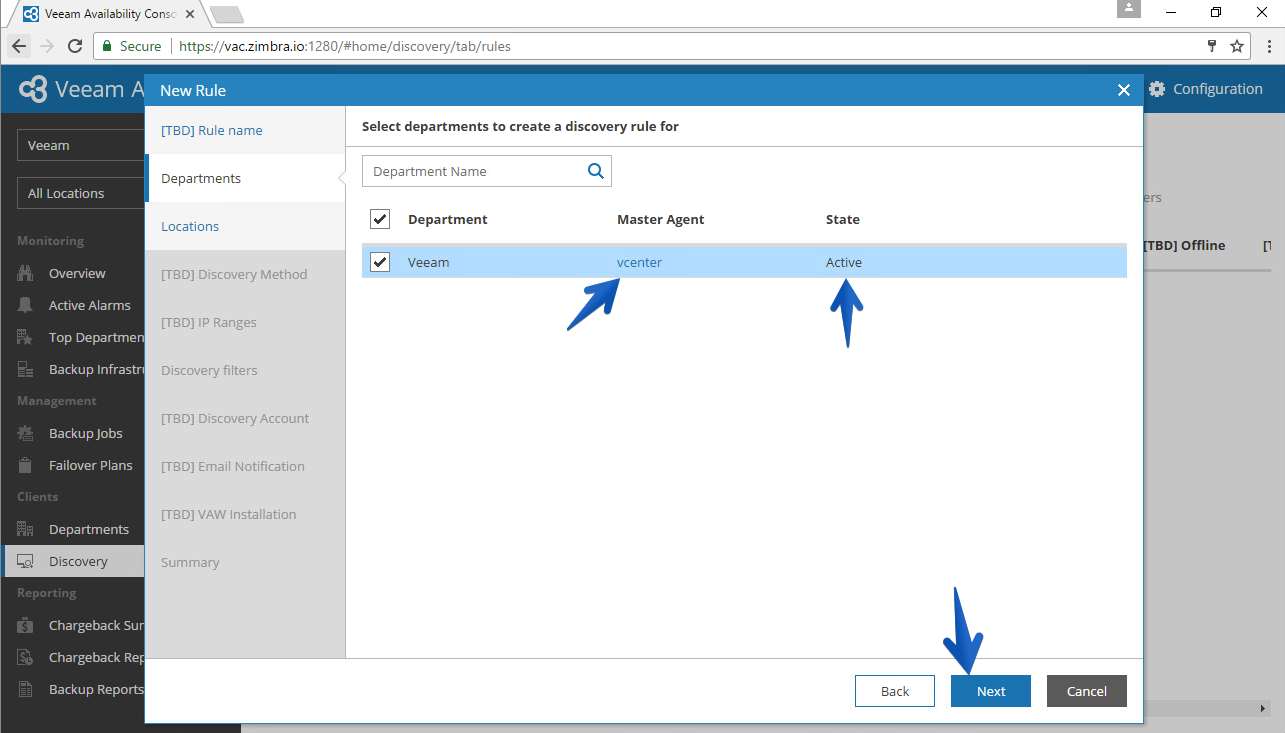Click the key icon in address bar
This screenshot has width=1285, height=733.
[x=1212, y=46]
